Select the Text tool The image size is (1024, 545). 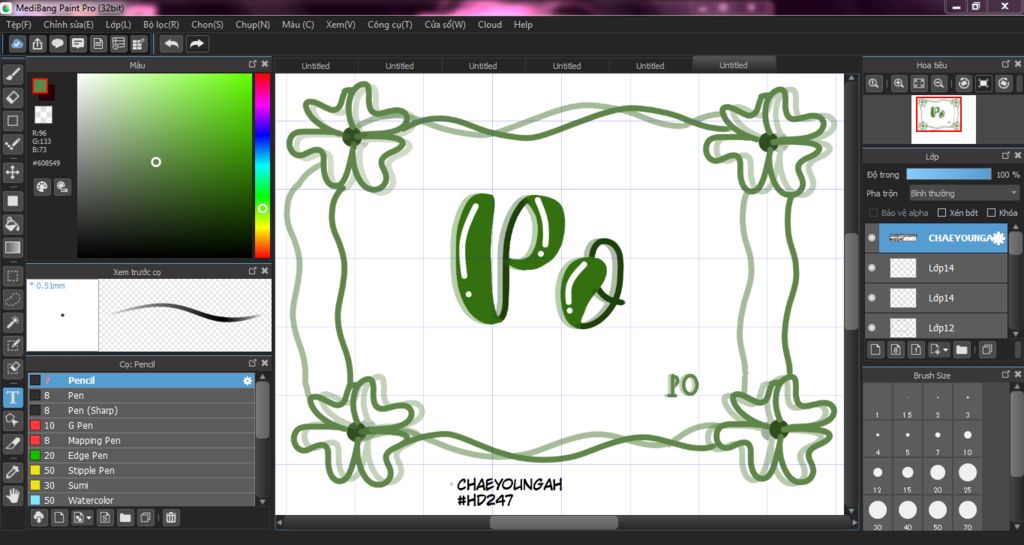click(12, 397)
